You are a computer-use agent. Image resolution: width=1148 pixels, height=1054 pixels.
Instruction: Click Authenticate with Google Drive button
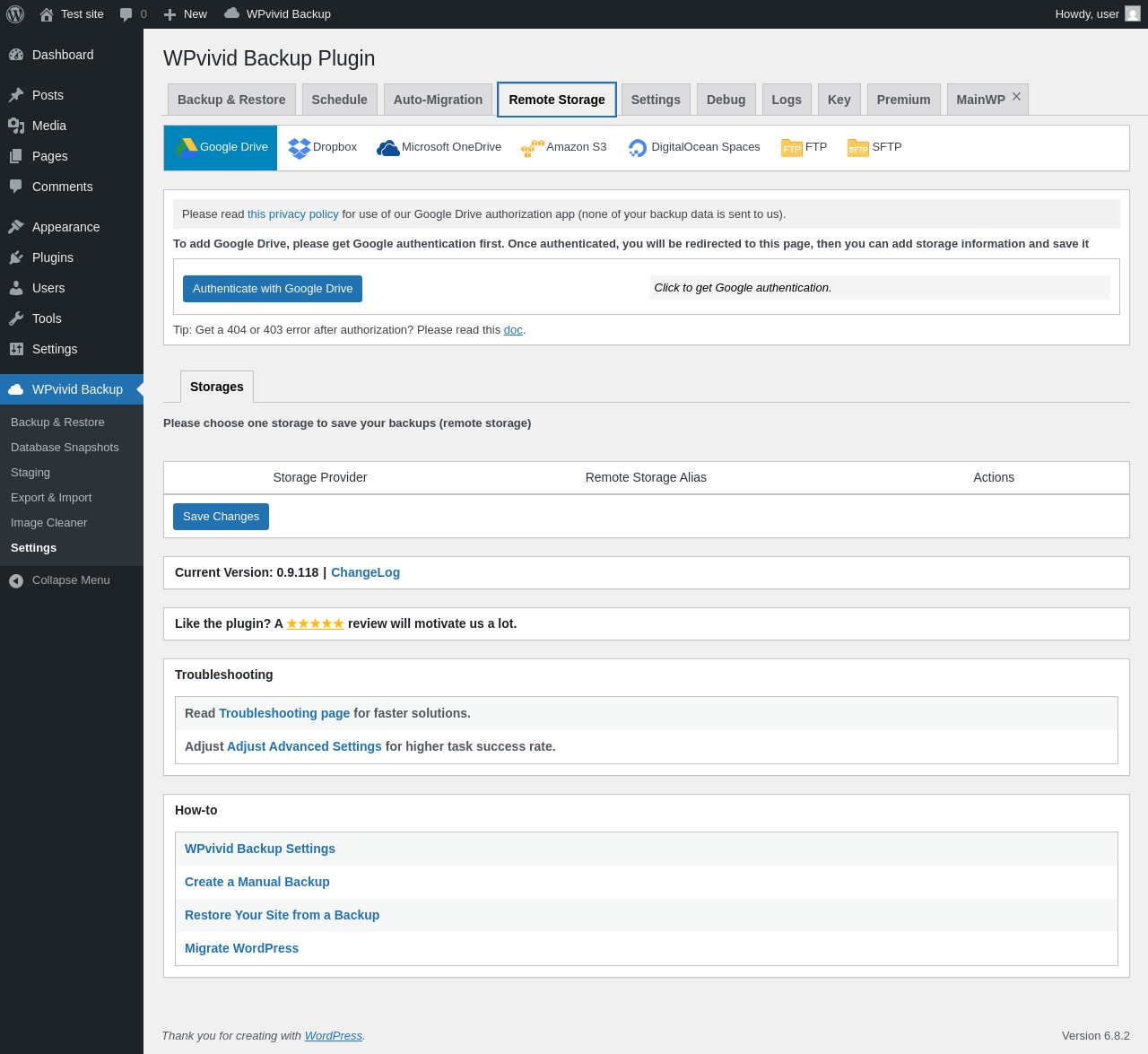(x=273, y=289)
